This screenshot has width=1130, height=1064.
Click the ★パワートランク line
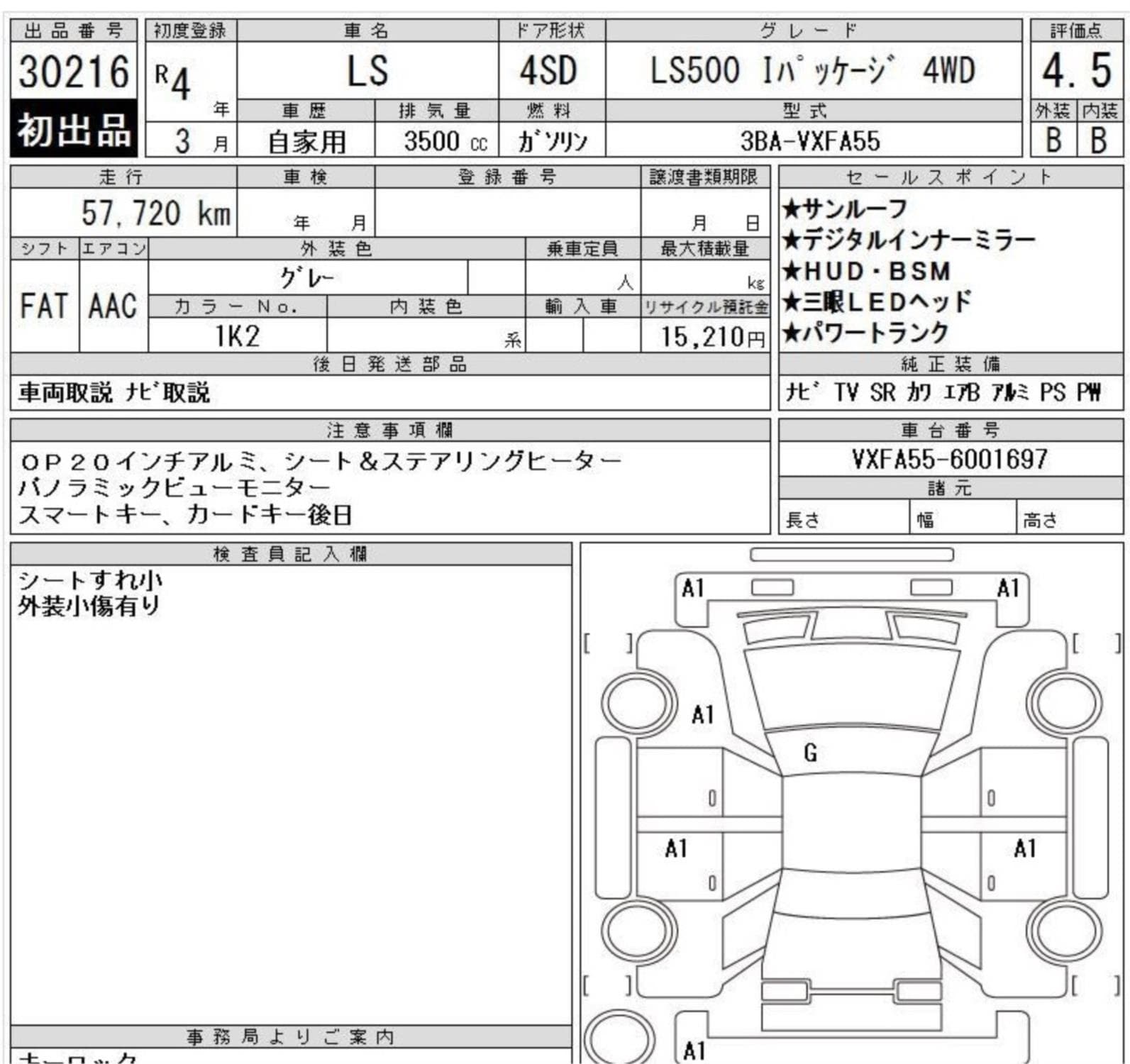pyautogui.click(x=865, y=332)
